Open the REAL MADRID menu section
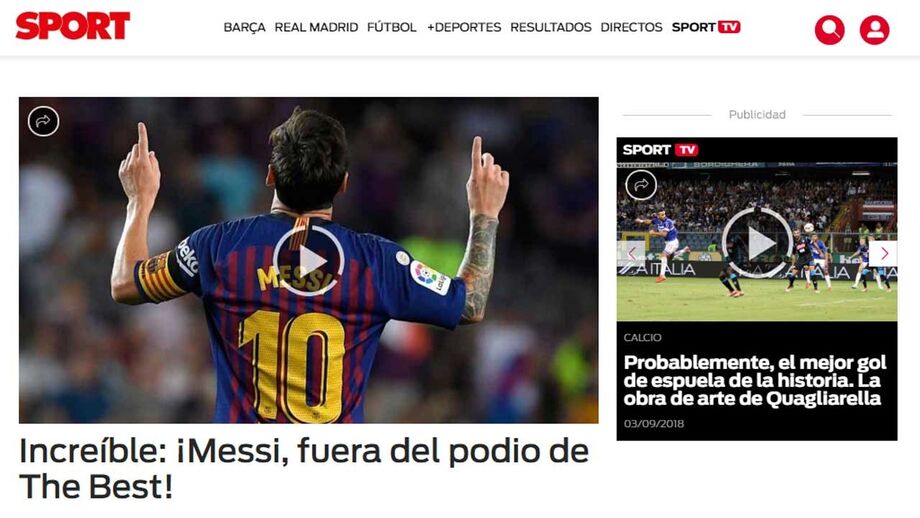920x518 pixels. 316,28
